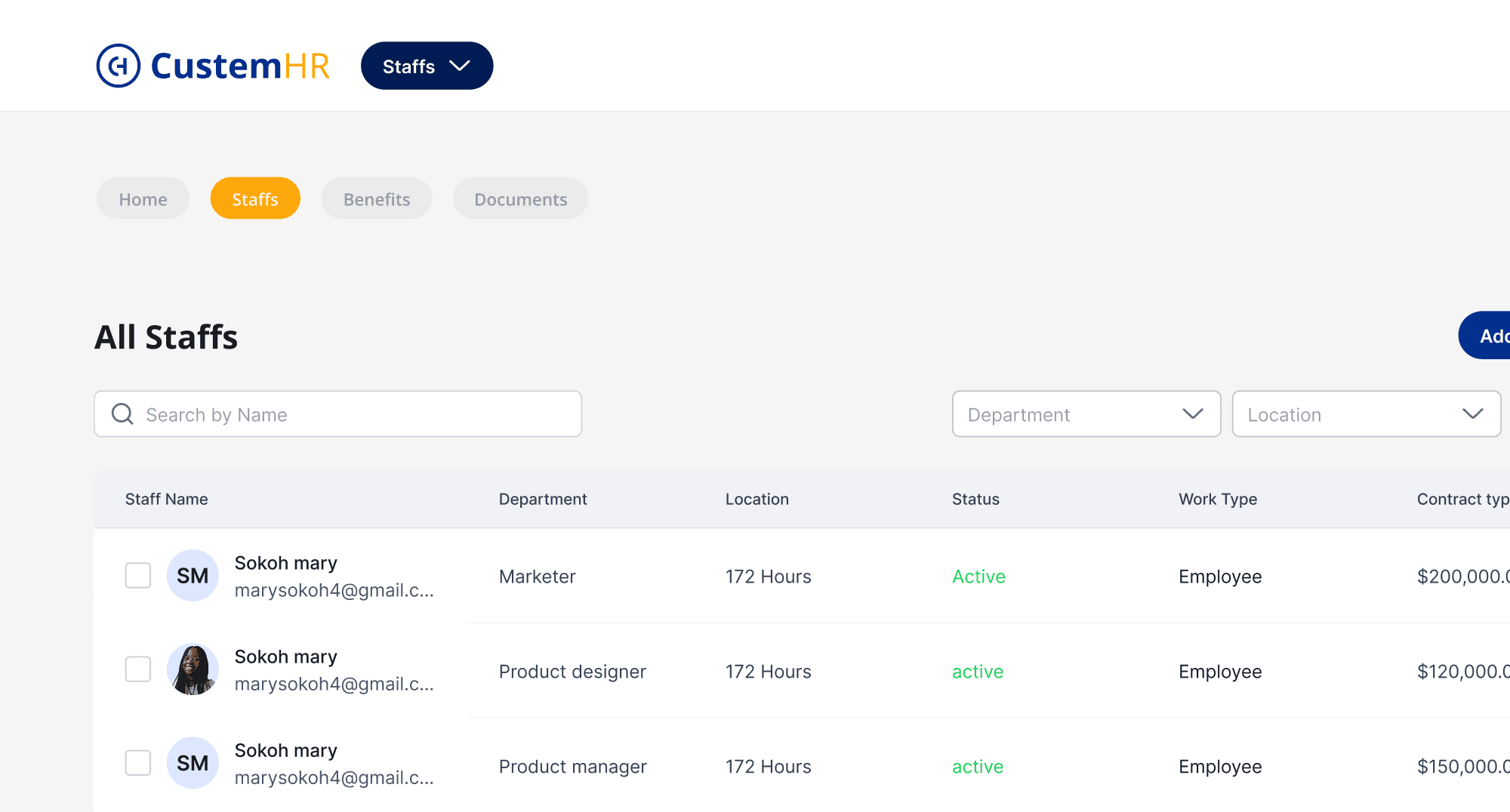Select the search magnifier icon
Image resolution: width=1510 pixels, height=812 pixels.
(122, 414)
